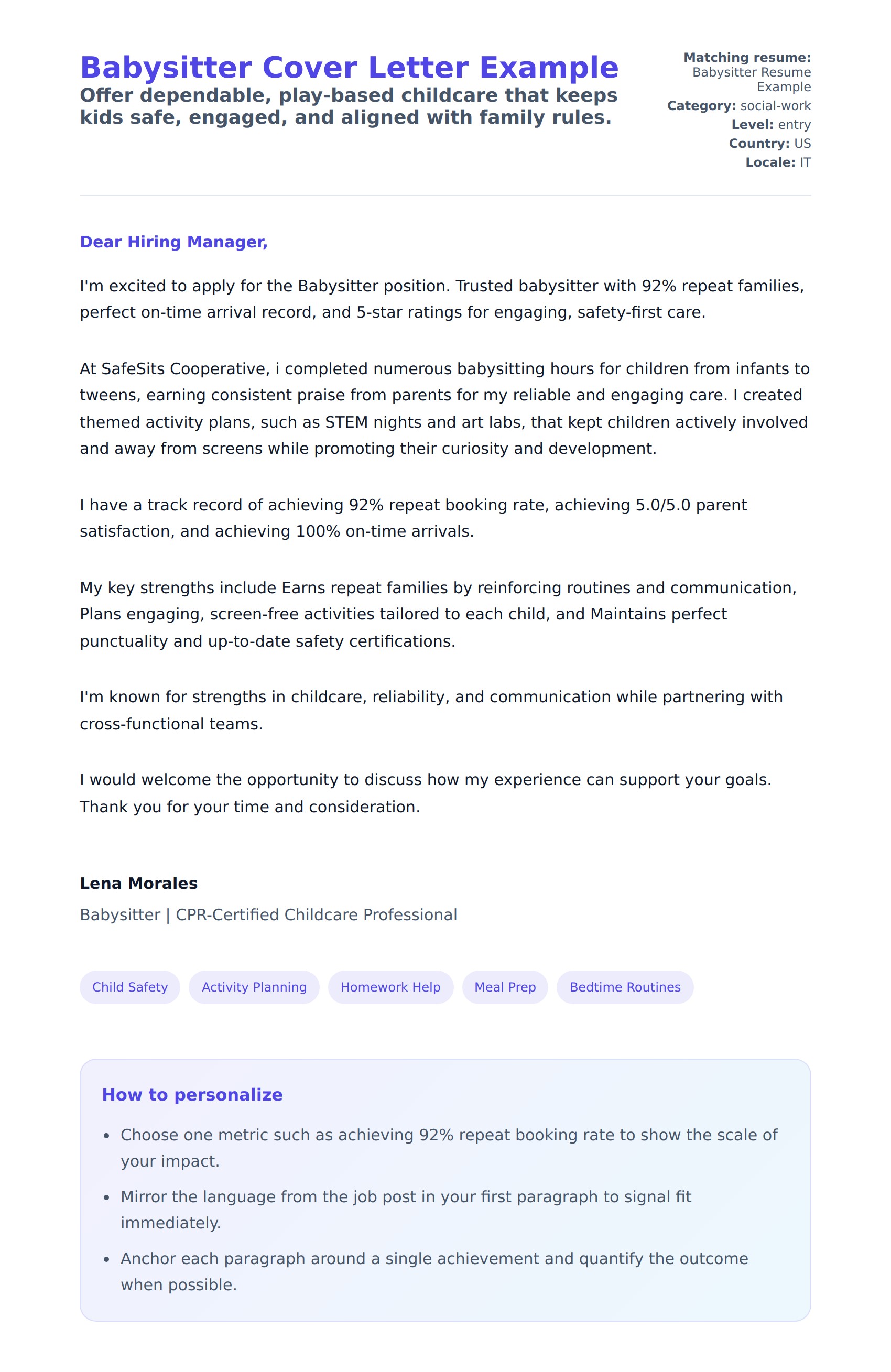The image size is (891, 1372).
Task: Click the social-work category value
Action: [775, 106]
